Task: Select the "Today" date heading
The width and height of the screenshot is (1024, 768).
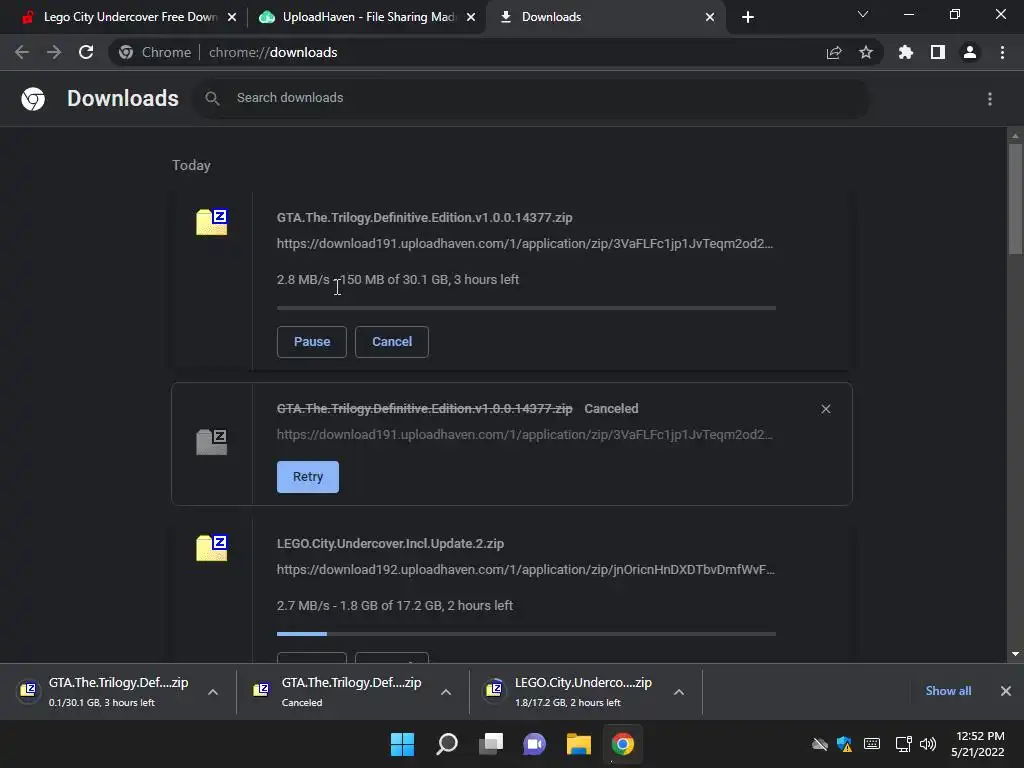Action: (191, 165)
